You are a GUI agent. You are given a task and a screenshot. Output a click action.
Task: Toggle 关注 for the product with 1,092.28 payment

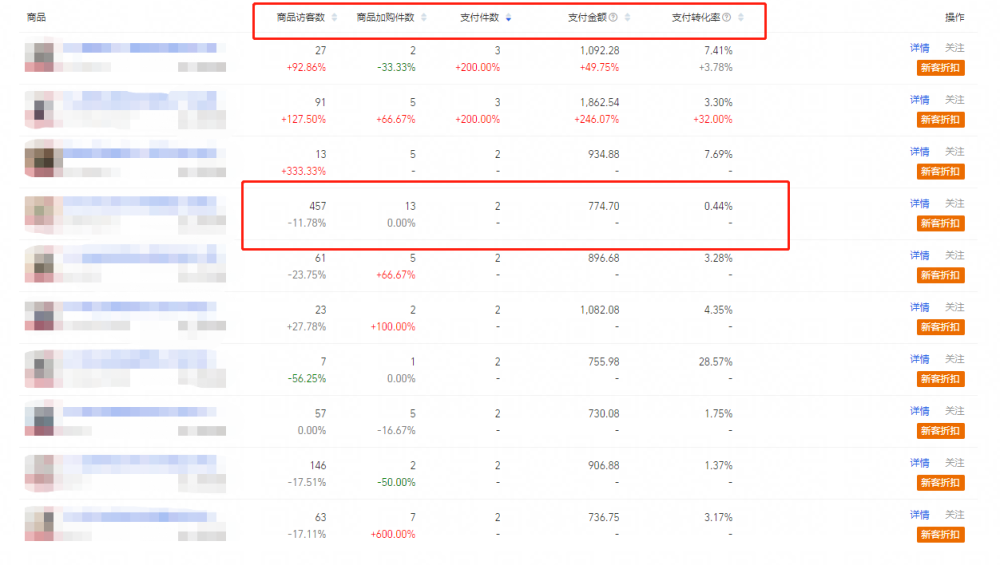(955, 48)
